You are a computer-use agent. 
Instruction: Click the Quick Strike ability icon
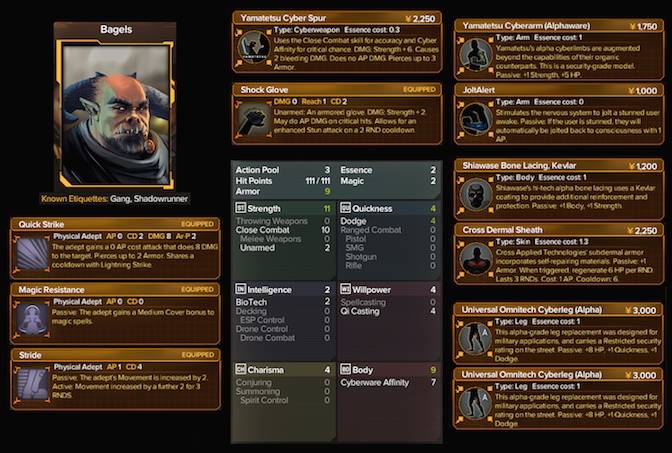pos(33,254)
